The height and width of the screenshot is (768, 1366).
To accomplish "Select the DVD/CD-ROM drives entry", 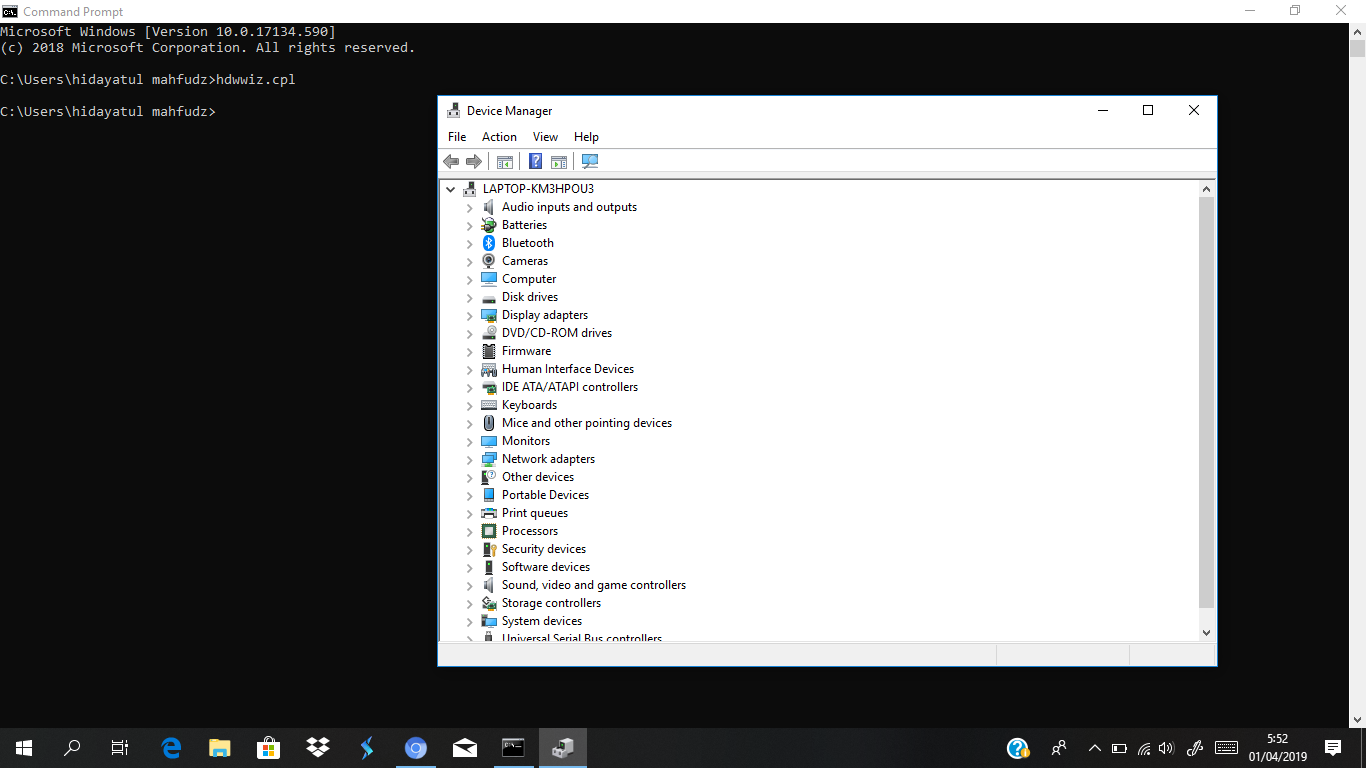I will click(557, 333).
